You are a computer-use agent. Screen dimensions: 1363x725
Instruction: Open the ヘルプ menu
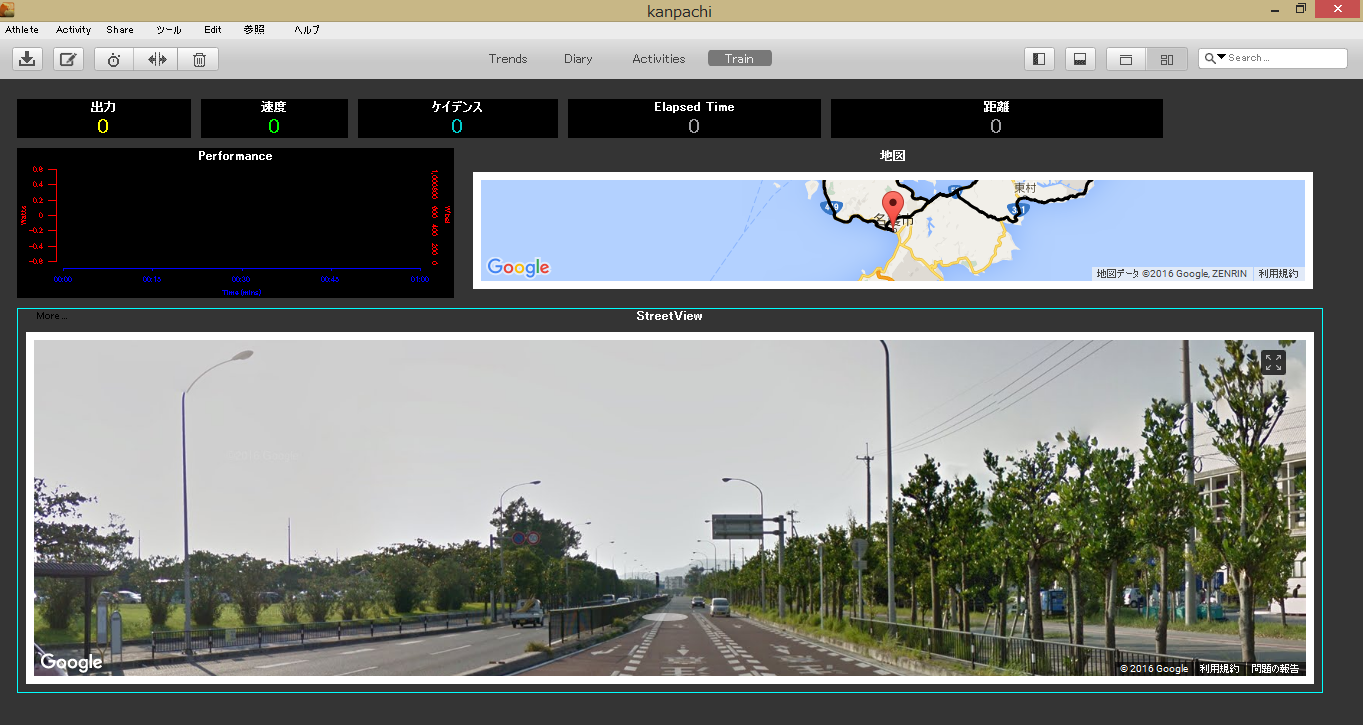[307, 30]
